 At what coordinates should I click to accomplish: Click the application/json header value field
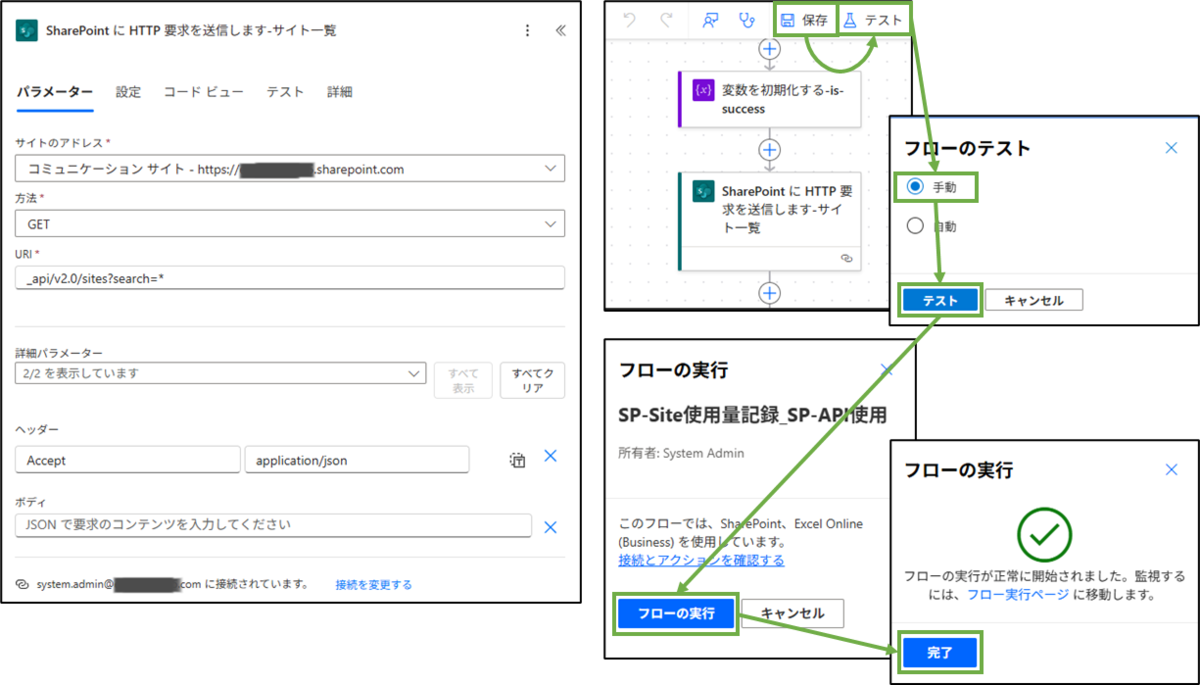coord(357,460)
